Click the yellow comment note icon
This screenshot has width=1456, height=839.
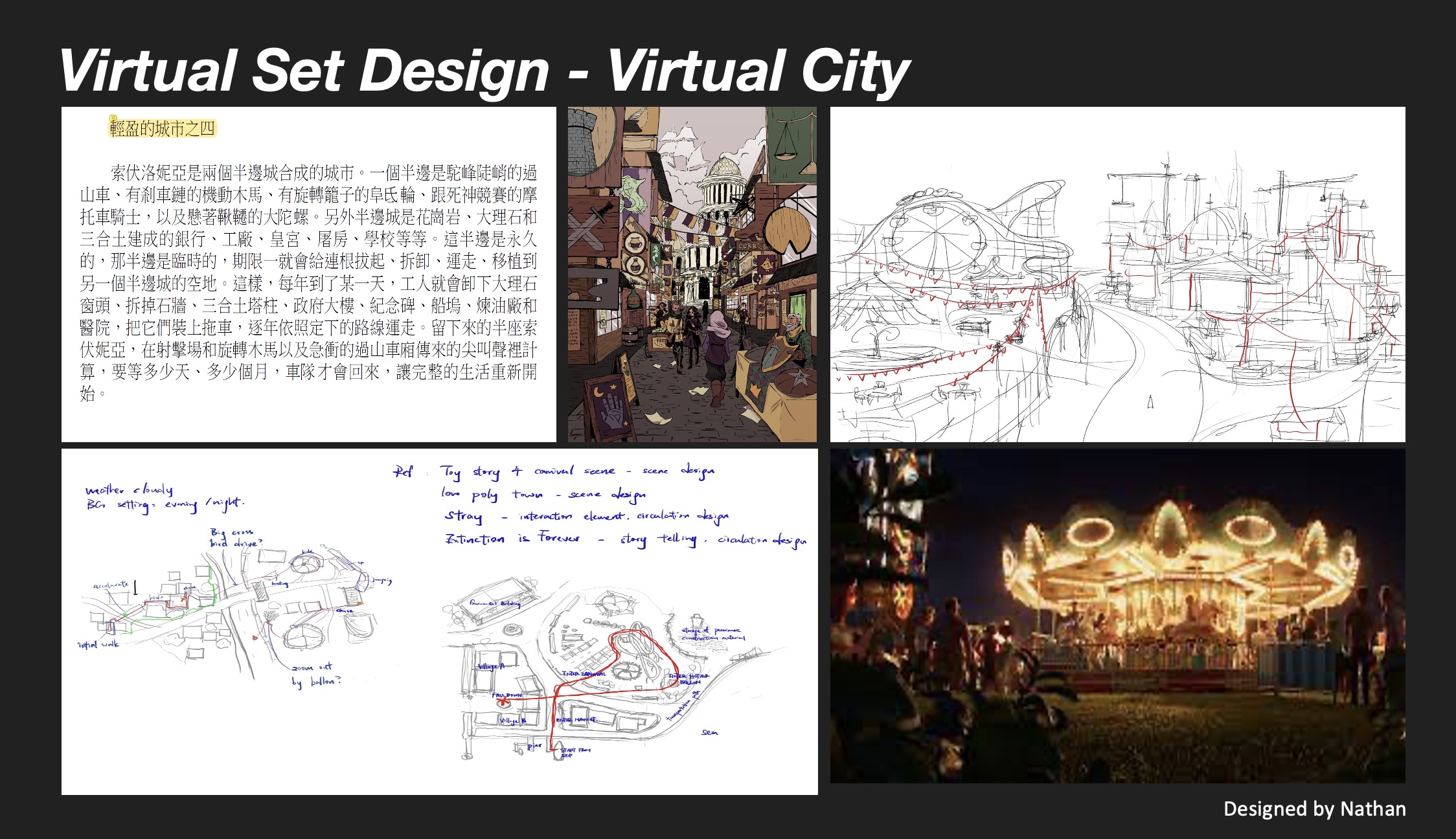tap(113, 119)
